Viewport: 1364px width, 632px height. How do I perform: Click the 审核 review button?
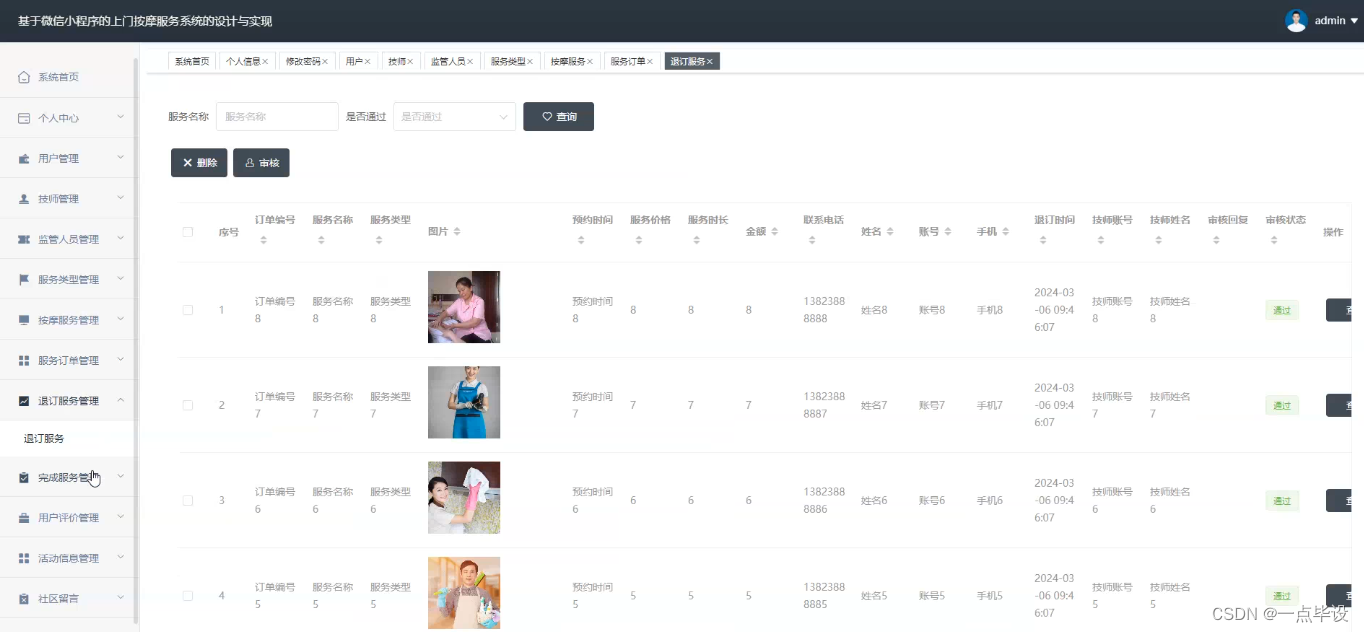pyautogui.click(x=261, y=163)
